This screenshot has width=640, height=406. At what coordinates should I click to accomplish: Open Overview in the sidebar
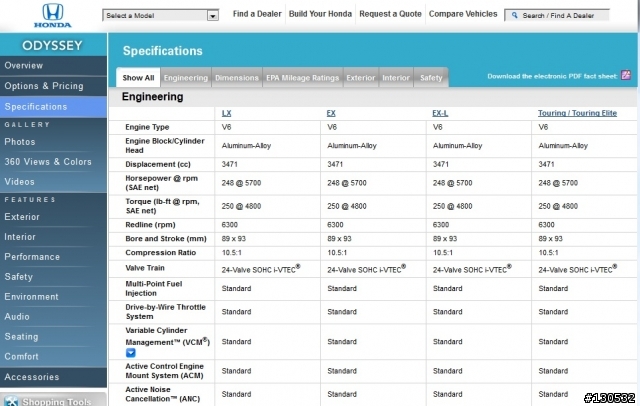click(x=53, y=66)
